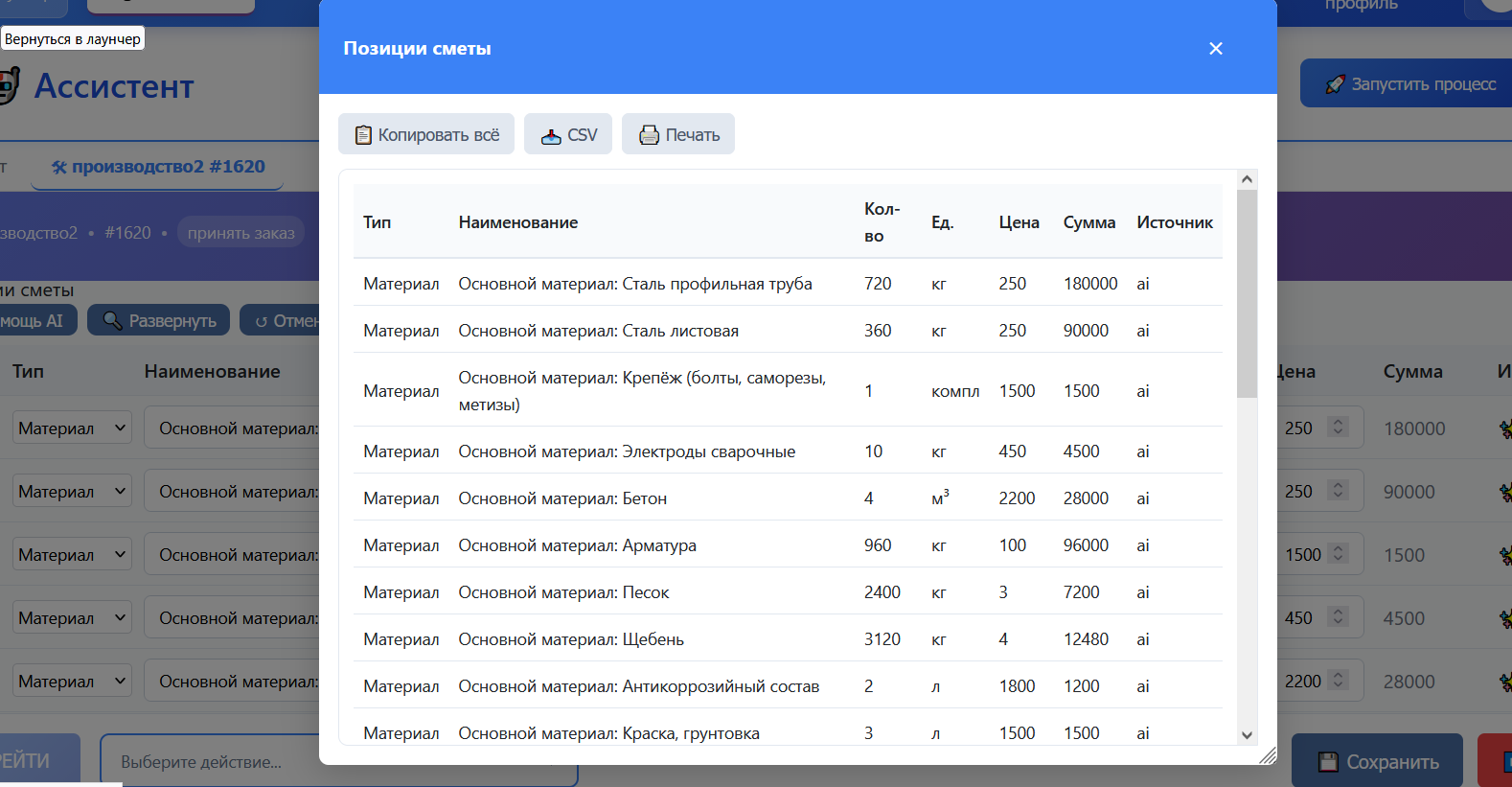Click the resize grip of the dialog
Viewport: 1512px width, 787px height.
[1268, 755]
